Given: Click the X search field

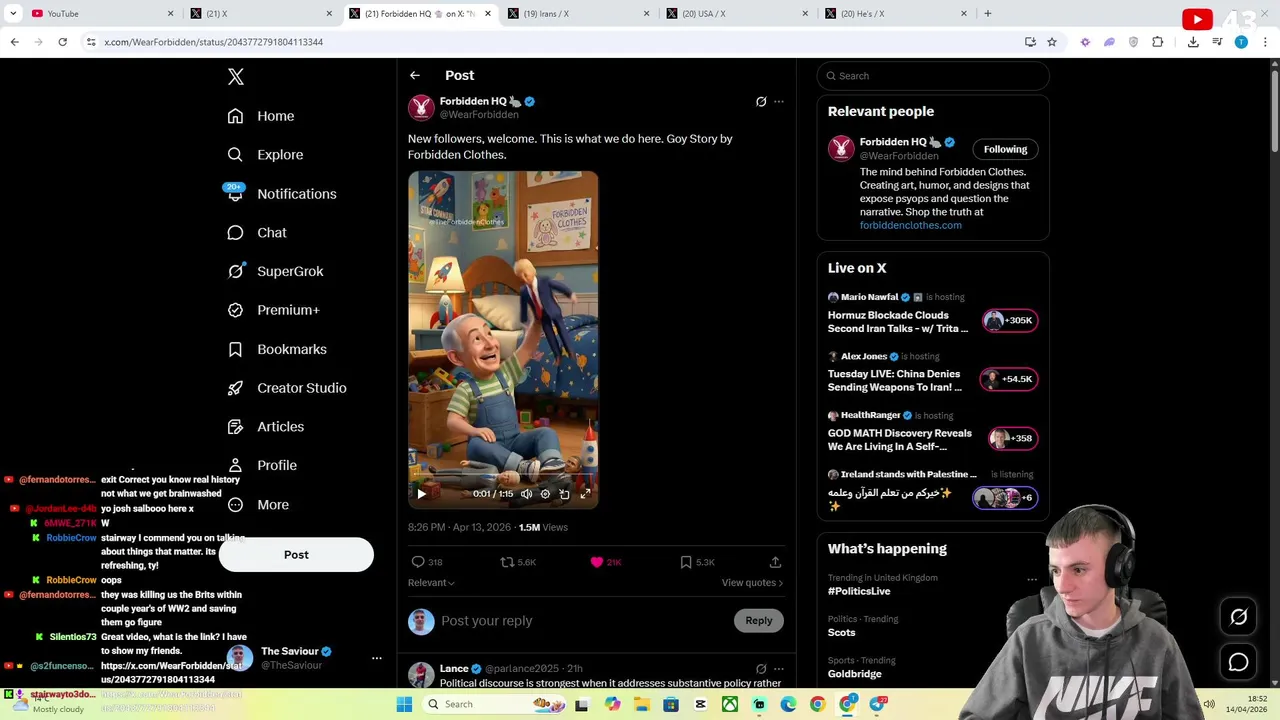Looking at the screenshot, I should pos(933,76).
